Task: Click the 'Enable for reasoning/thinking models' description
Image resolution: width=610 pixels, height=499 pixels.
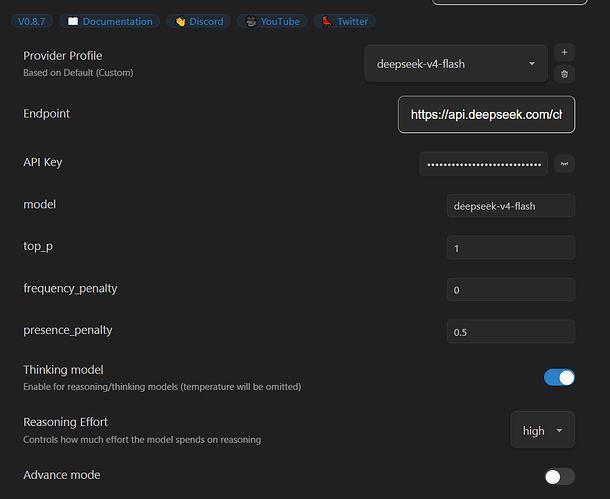Action: tap(162, 387)
